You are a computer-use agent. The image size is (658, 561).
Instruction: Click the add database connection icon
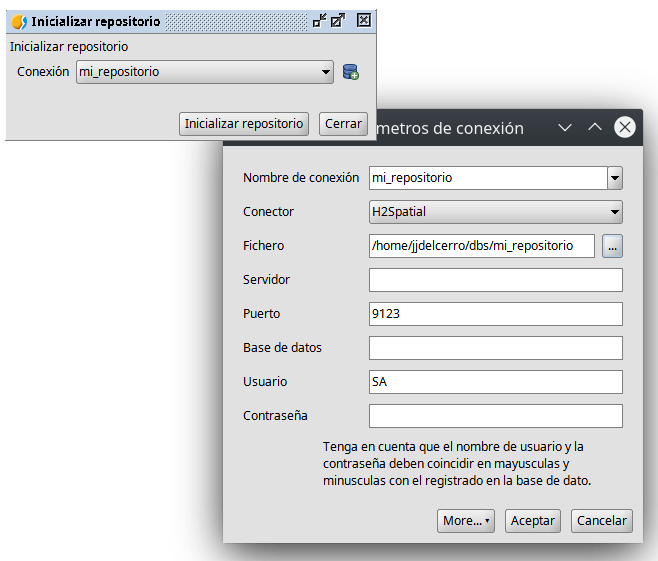coord(350,72)
